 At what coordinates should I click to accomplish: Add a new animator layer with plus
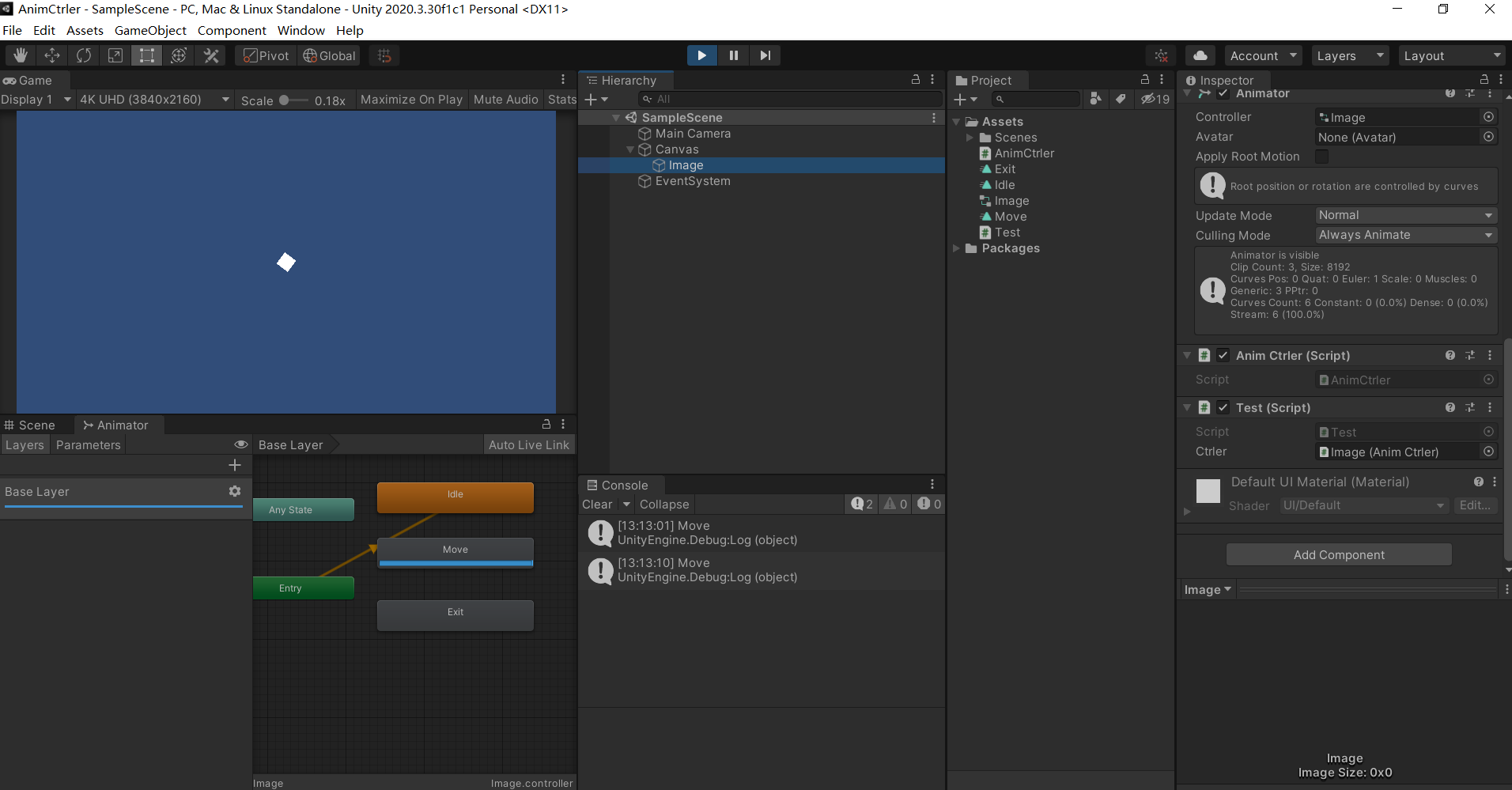point(235,465)
